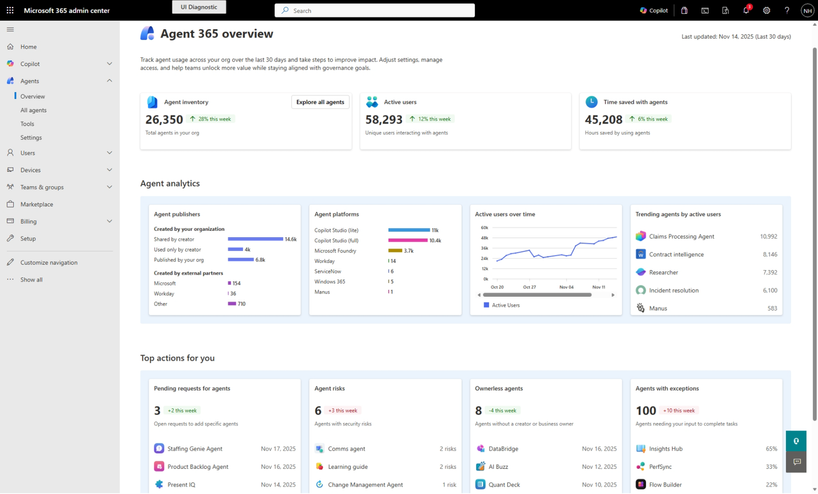Click the Contract intelligence agent icon
This screenshot has height=494, width=818.
click(641, 254)
